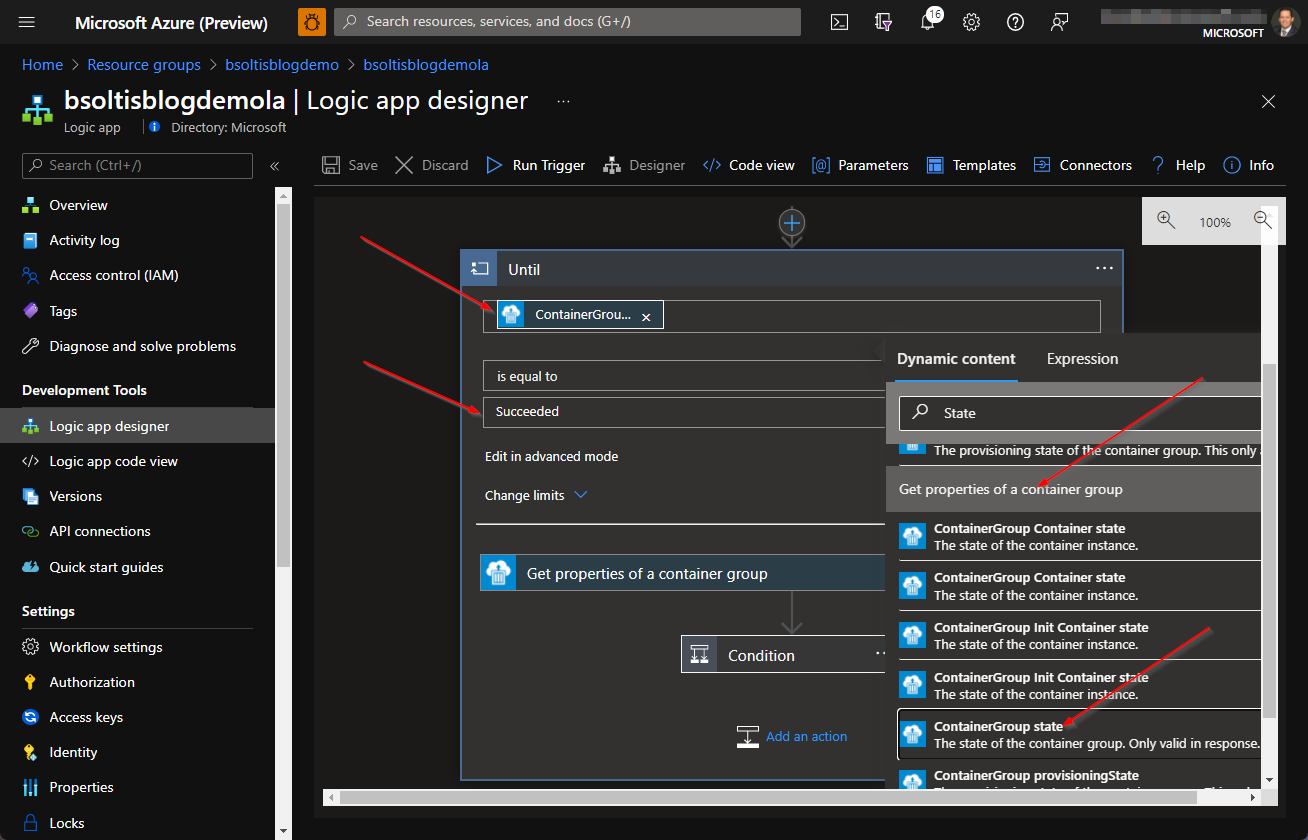Select the Dynamic content tab
Image resolution: width=1308 pixels, height=840 pixels.
956,359
